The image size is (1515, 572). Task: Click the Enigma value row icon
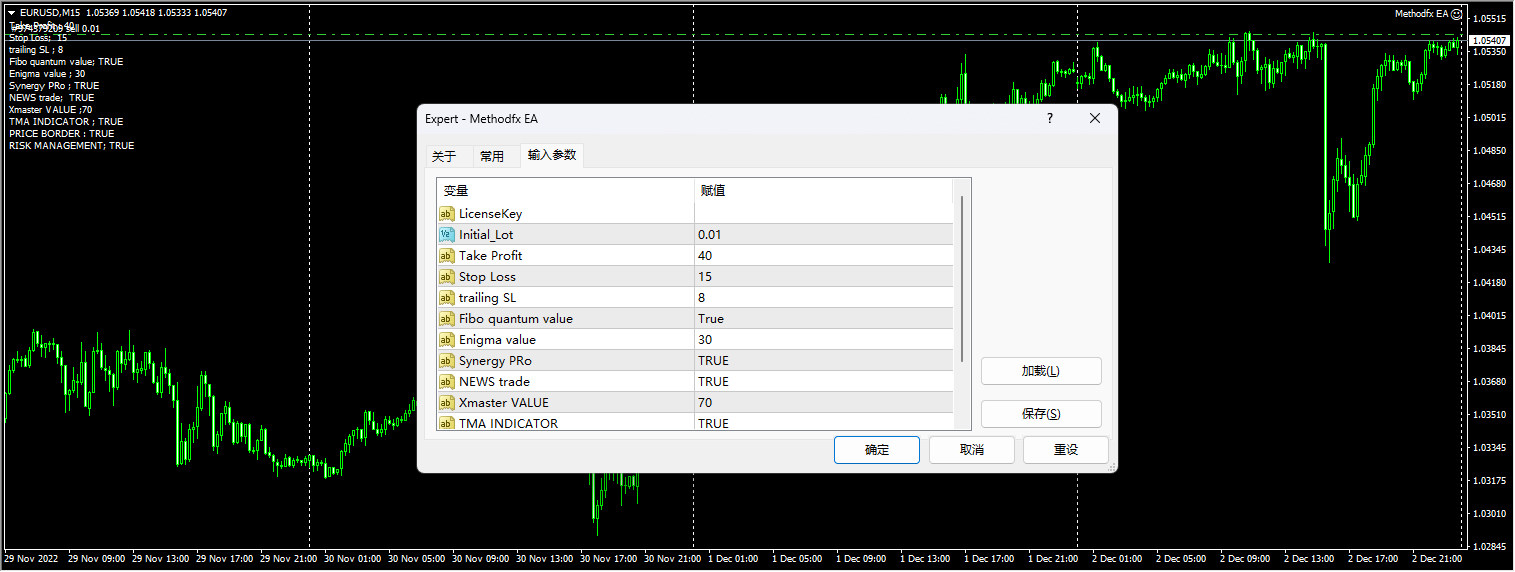click(446, 340)
